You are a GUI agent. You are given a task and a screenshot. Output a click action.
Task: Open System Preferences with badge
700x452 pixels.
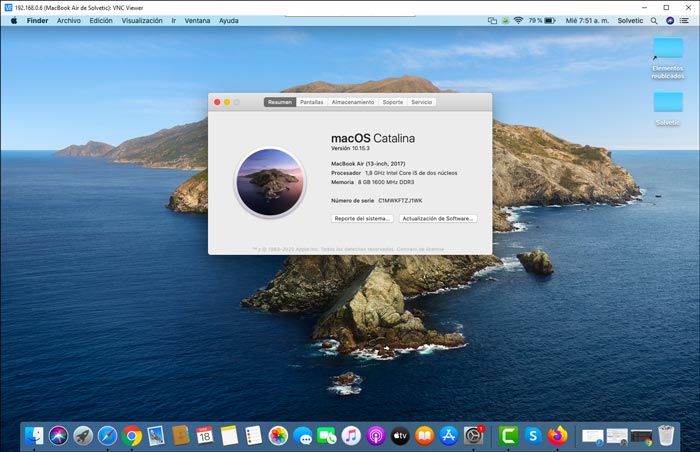(x=473, y=435)
